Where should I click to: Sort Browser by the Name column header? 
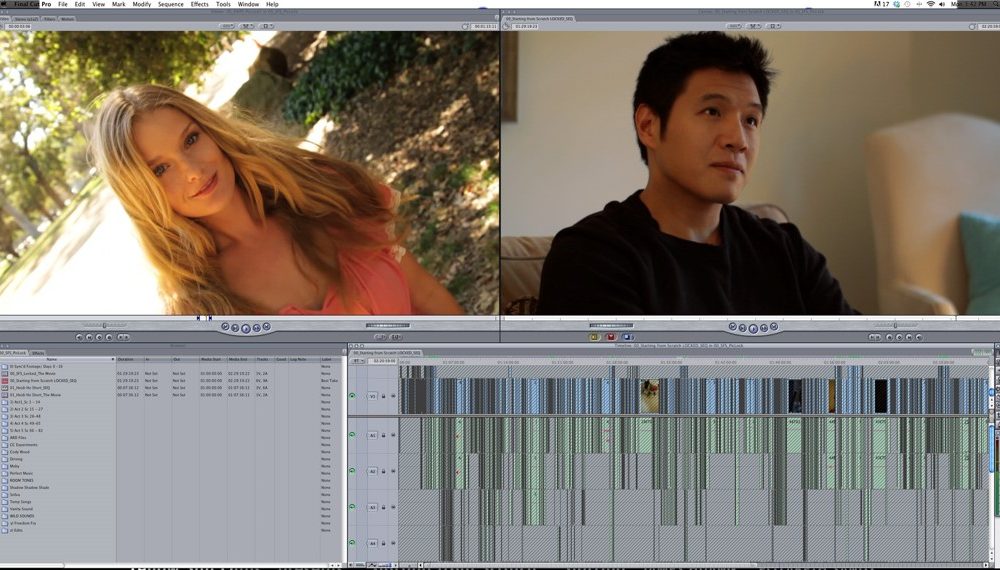(52, 360)
